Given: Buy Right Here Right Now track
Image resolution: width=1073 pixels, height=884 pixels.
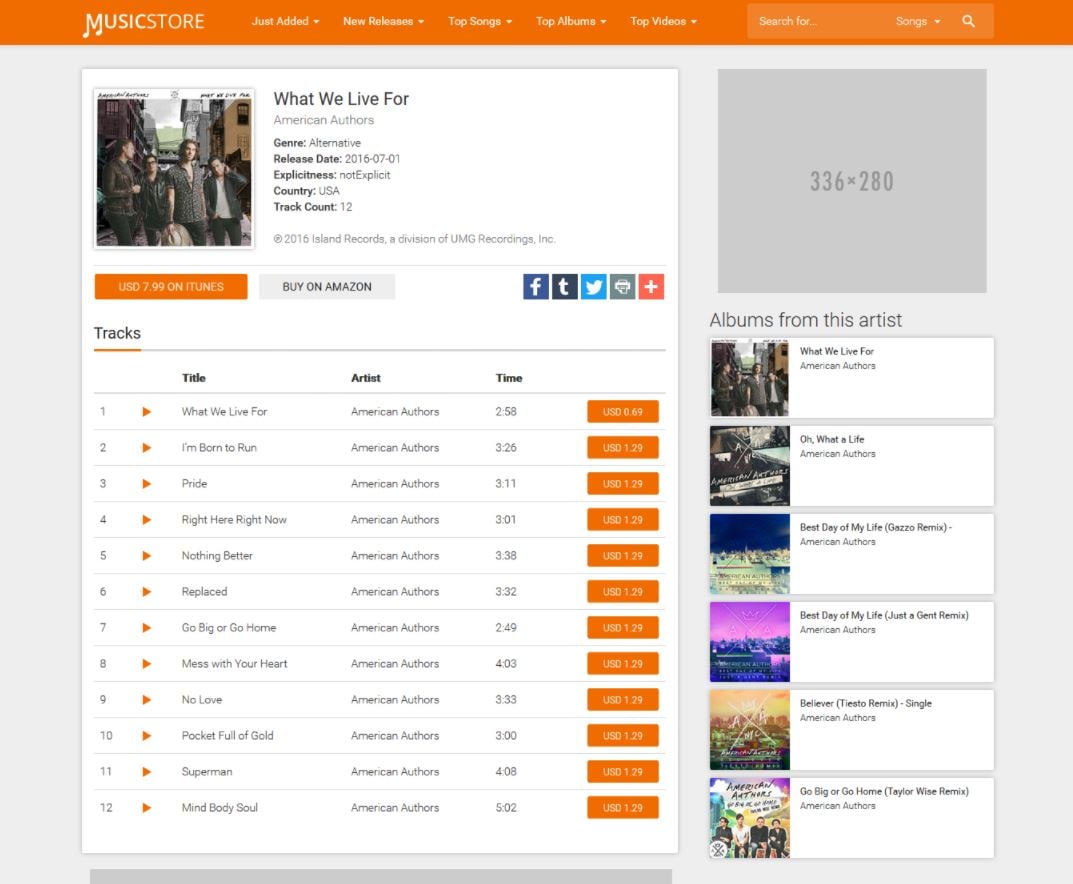Looking at the screenshot, I should [x=623, y=520].
